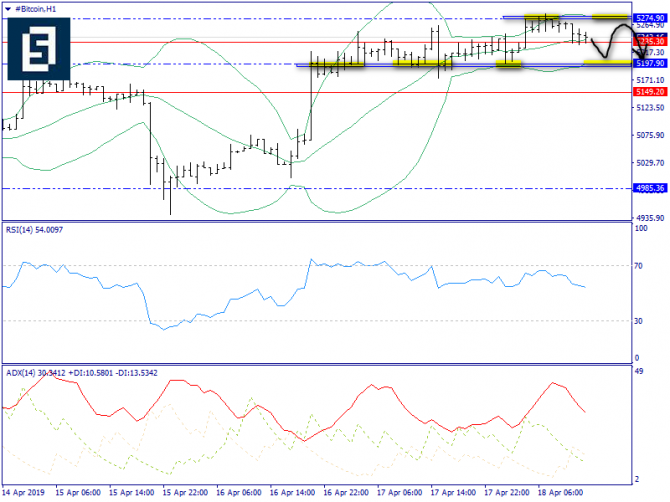Select the blue level label 5197.90
The height and width of the screenshot is (502, 670).
(650, 63)
